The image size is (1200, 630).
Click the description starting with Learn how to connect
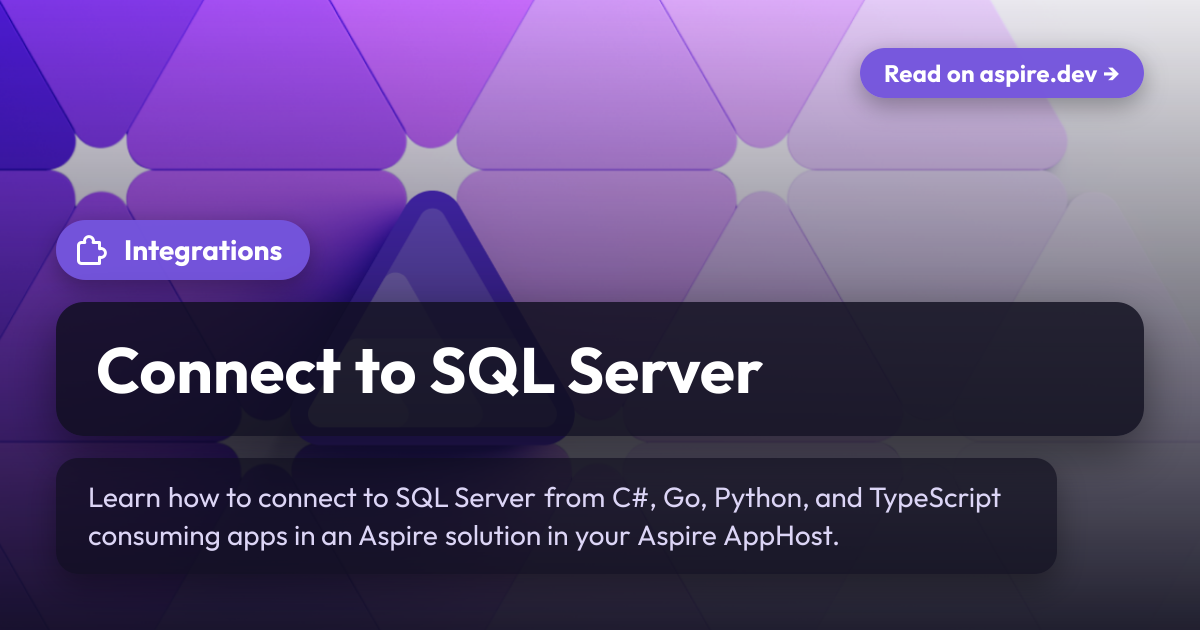pos(545,516)
